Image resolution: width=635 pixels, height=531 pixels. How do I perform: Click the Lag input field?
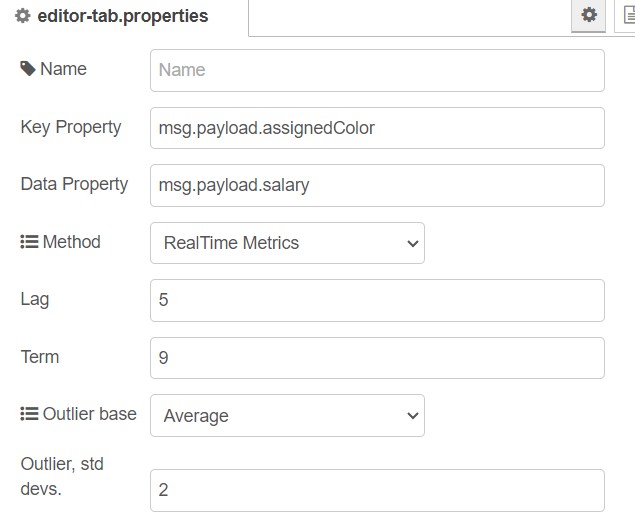[377, 301]
